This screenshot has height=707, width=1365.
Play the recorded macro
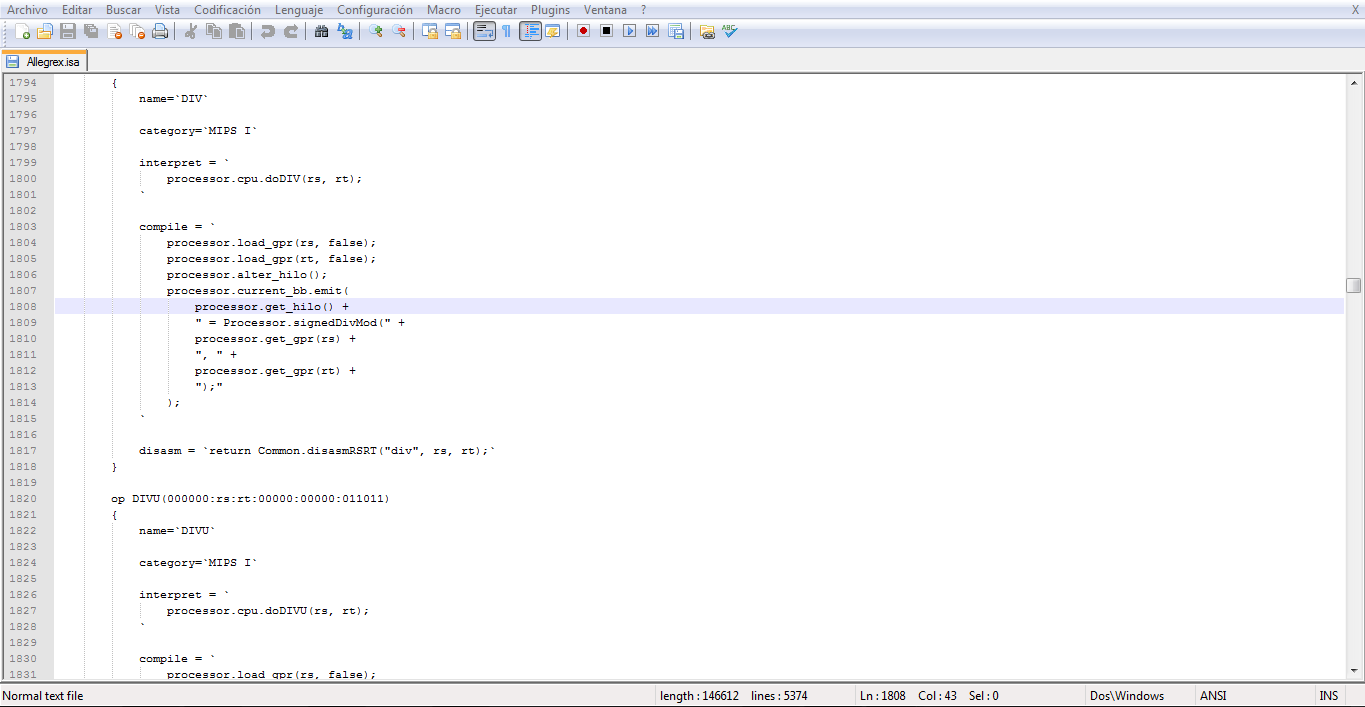(629, 31)
